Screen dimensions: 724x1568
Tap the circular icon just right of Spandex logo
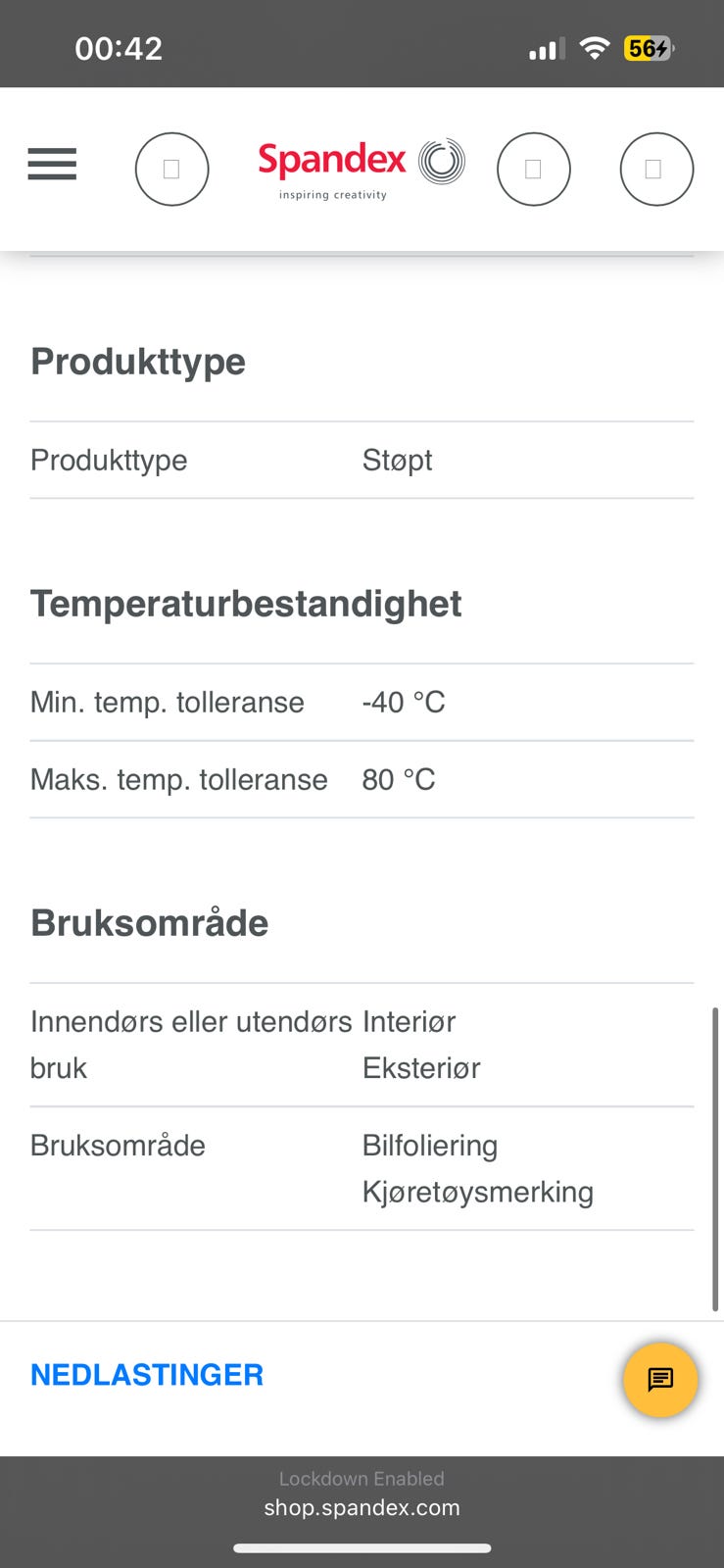coord(533,170)
